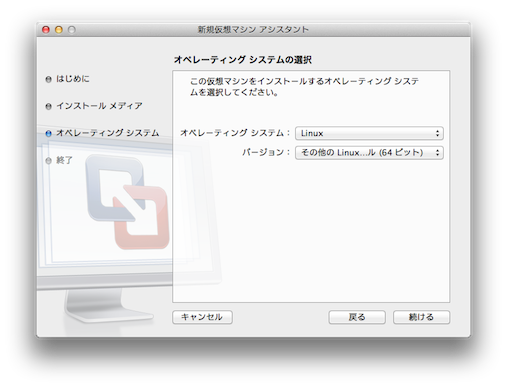Minimize the window with yellow button
This screenshot has height=388, width=507.
click(x=59, y=30)
